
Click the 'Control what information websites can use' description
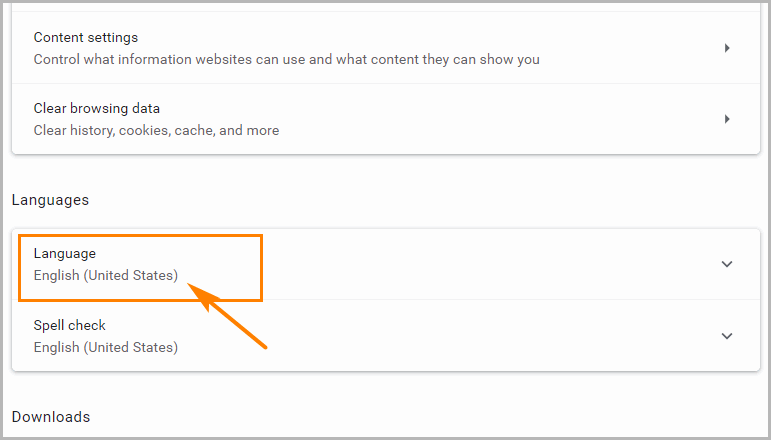287,59
